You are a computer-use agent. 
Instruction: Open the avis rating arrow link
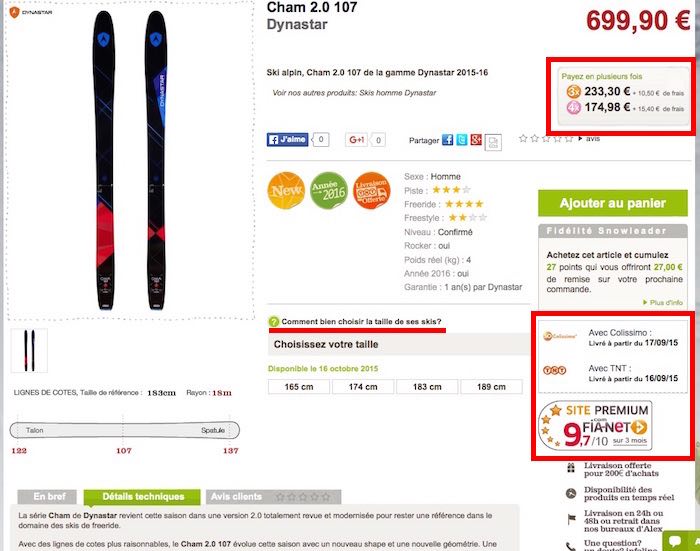(x=589, y=139)
